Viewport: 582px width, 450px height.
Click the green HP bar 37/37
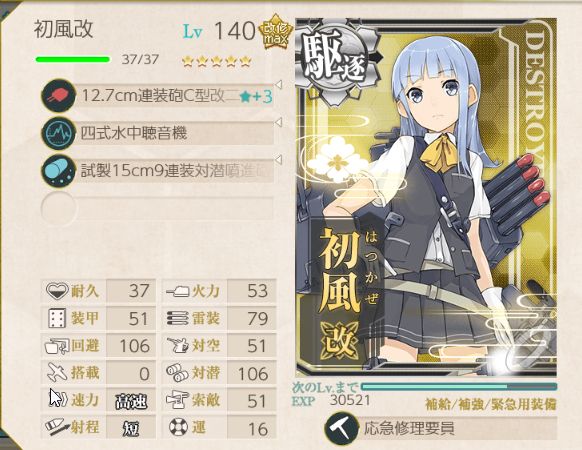tap(73, 59)
